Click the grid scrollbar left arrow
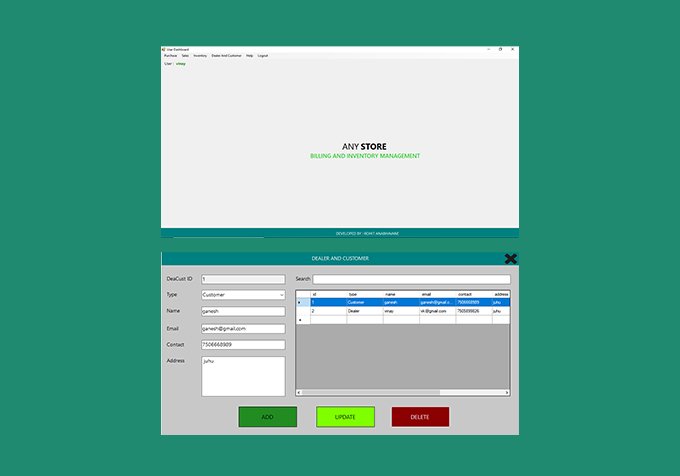The height and width of the screenshot is (476, 680). click(x=299, y=392)
